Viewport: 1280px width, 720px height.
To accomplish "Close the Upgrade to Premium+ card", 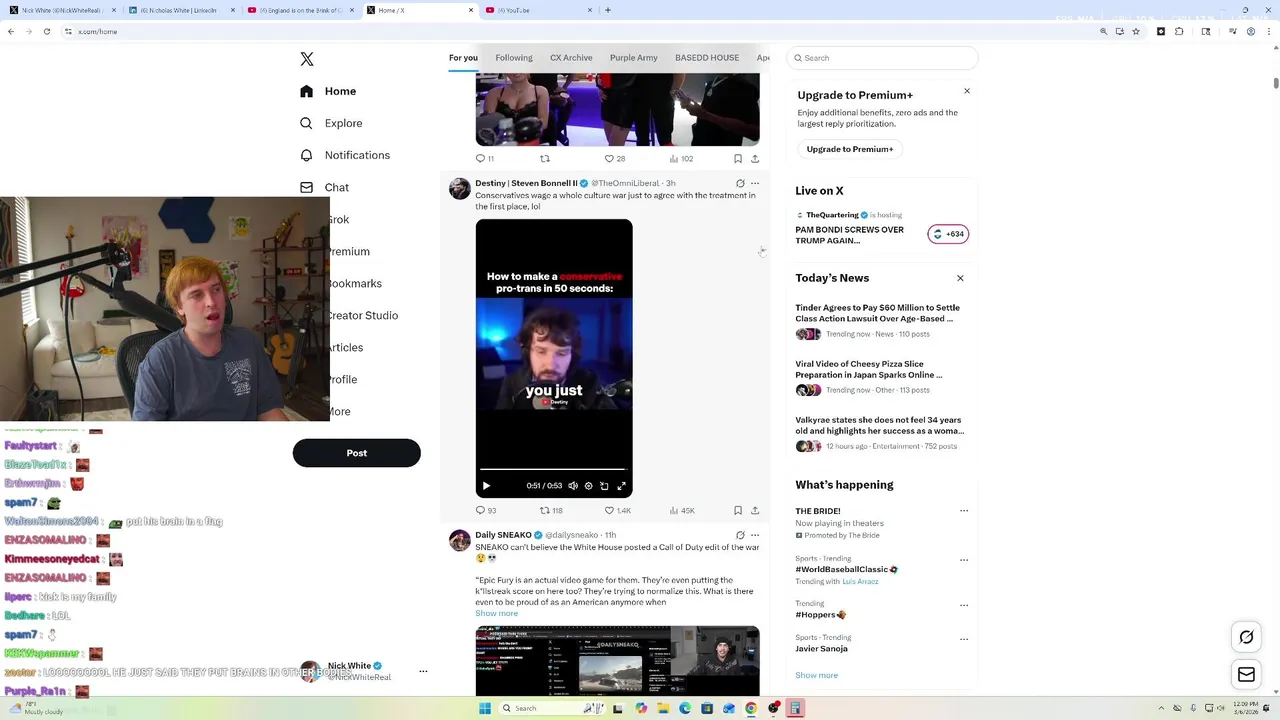I will click(967, 91).
